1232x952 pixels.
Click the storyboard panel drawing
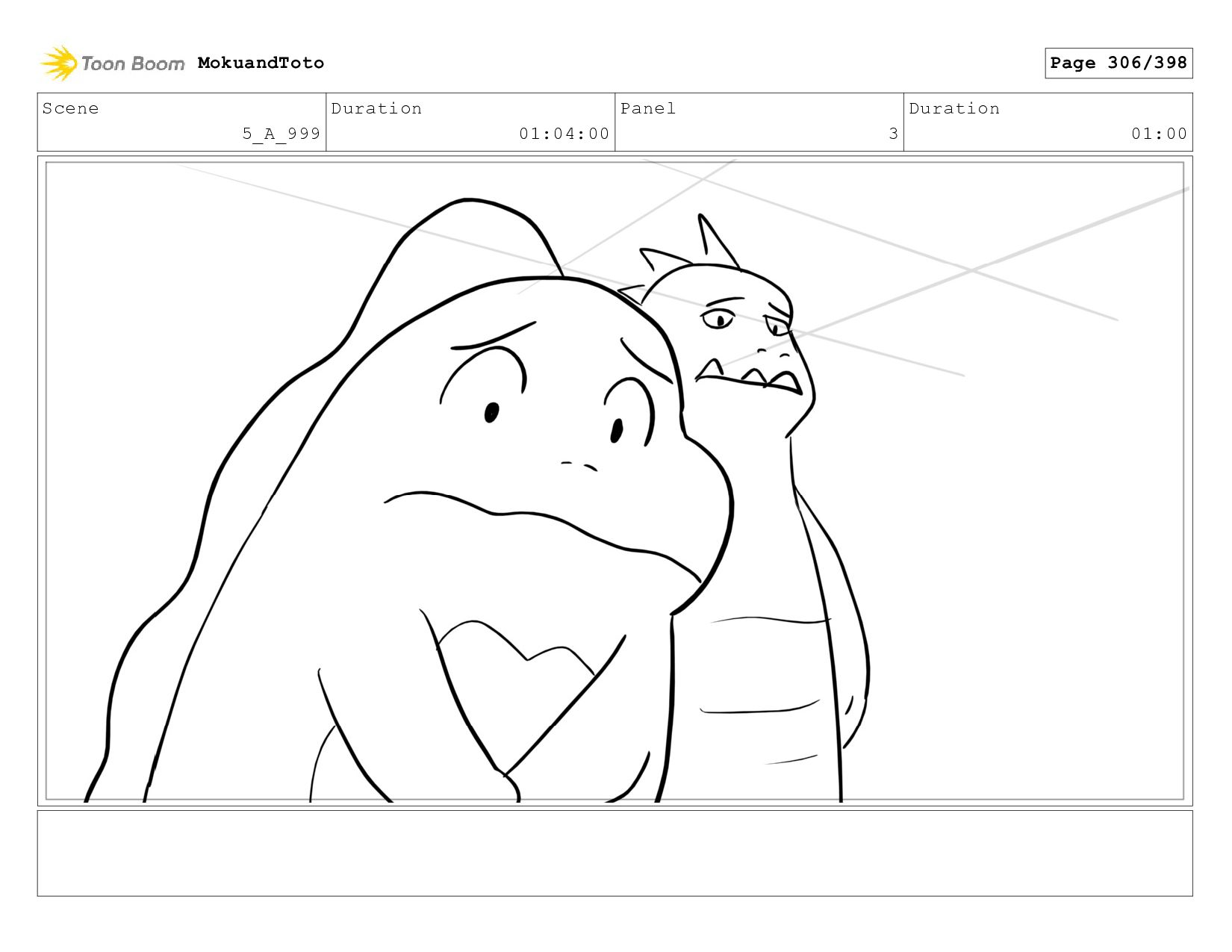point(615,481)
